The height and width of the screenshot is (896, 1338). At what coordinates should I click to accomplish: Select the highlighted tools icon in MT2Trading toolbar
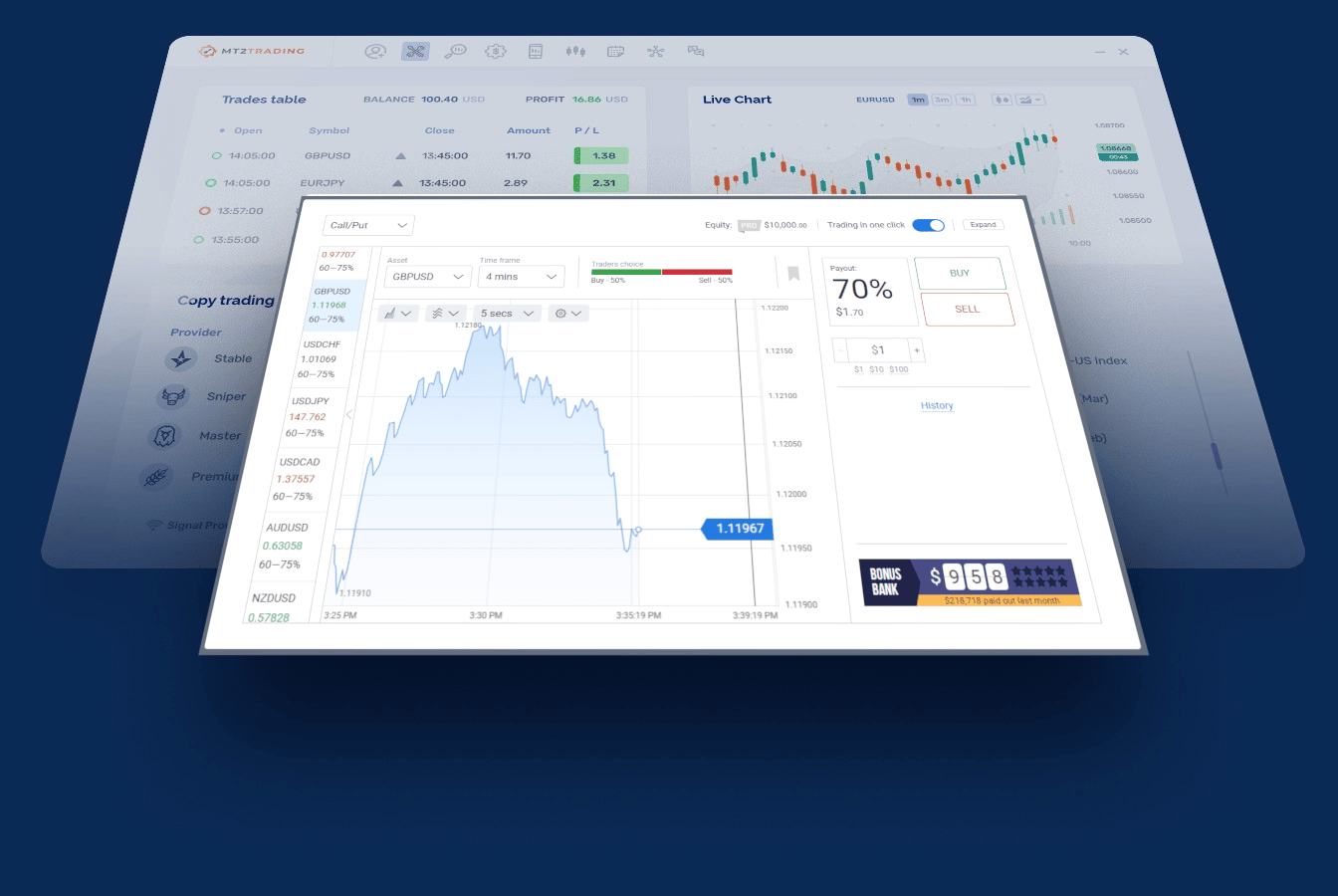coord(415,51)
